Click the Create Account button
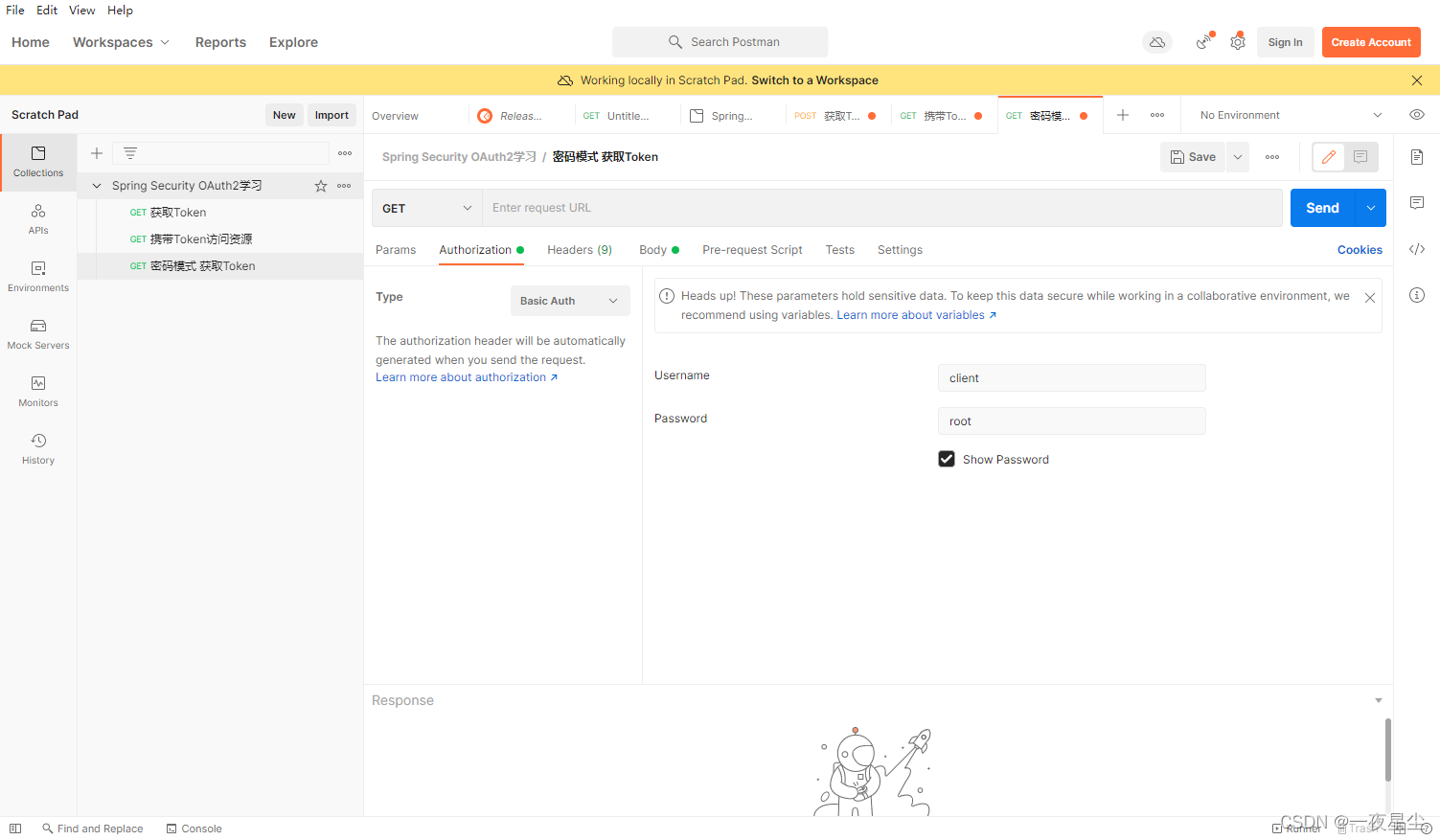 pos(1371,42)
